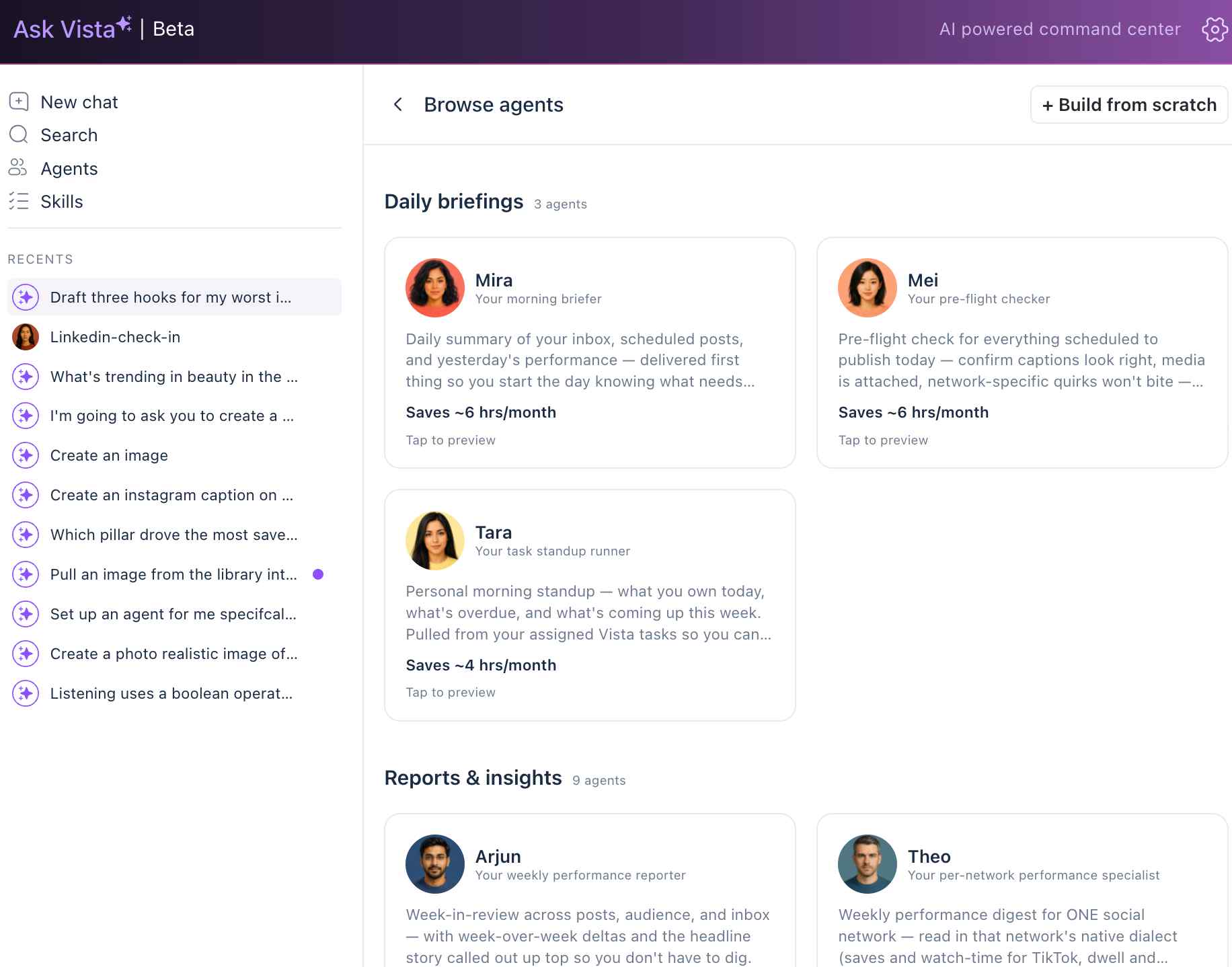Click sparkle icon beside 'Create an image'
Viewport: 1232px width, 967px height.
tap(26, 455)
